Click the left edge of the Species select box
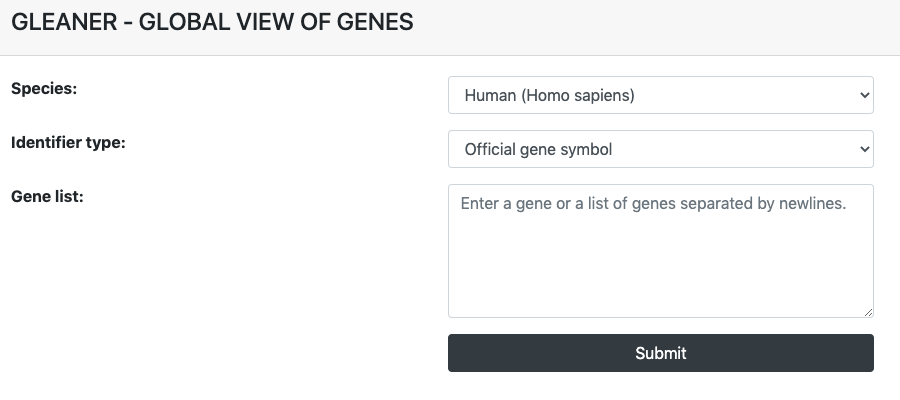This screenshot has height=400, width=900. click(x=453, y=95)
